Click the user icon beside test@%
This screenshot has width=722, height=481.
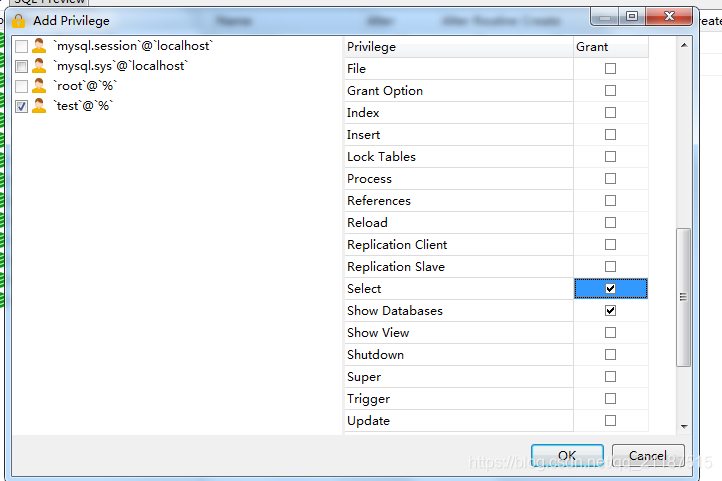pyautogui.click(x=39, y=106)
